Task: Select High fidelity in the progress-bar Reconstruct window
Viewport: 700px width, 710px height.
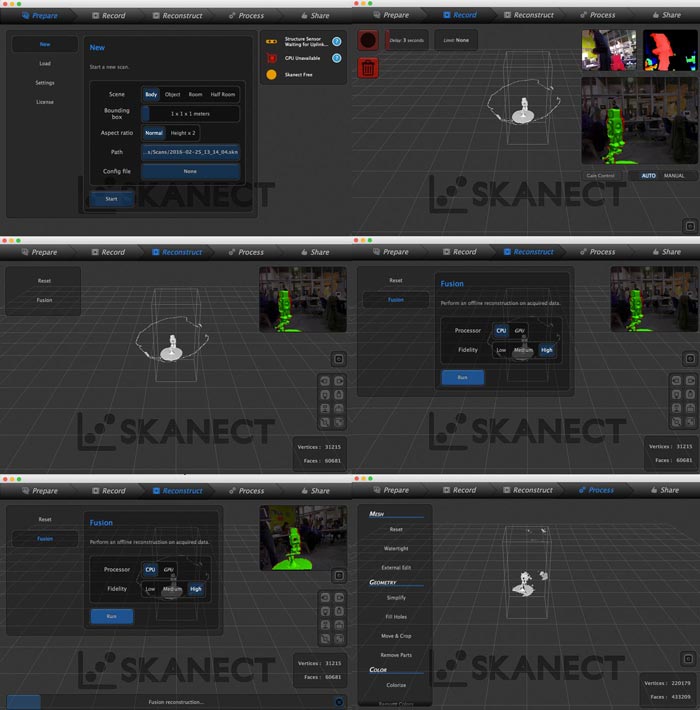Action: pyautogui.click(x=196, y=589)
